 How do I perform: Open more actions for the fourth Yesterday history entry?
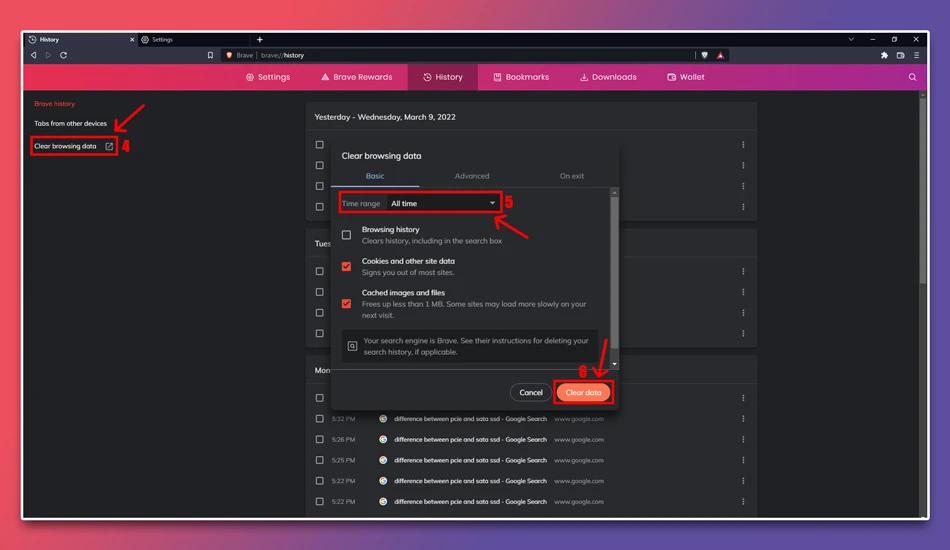tap(743, 207)
